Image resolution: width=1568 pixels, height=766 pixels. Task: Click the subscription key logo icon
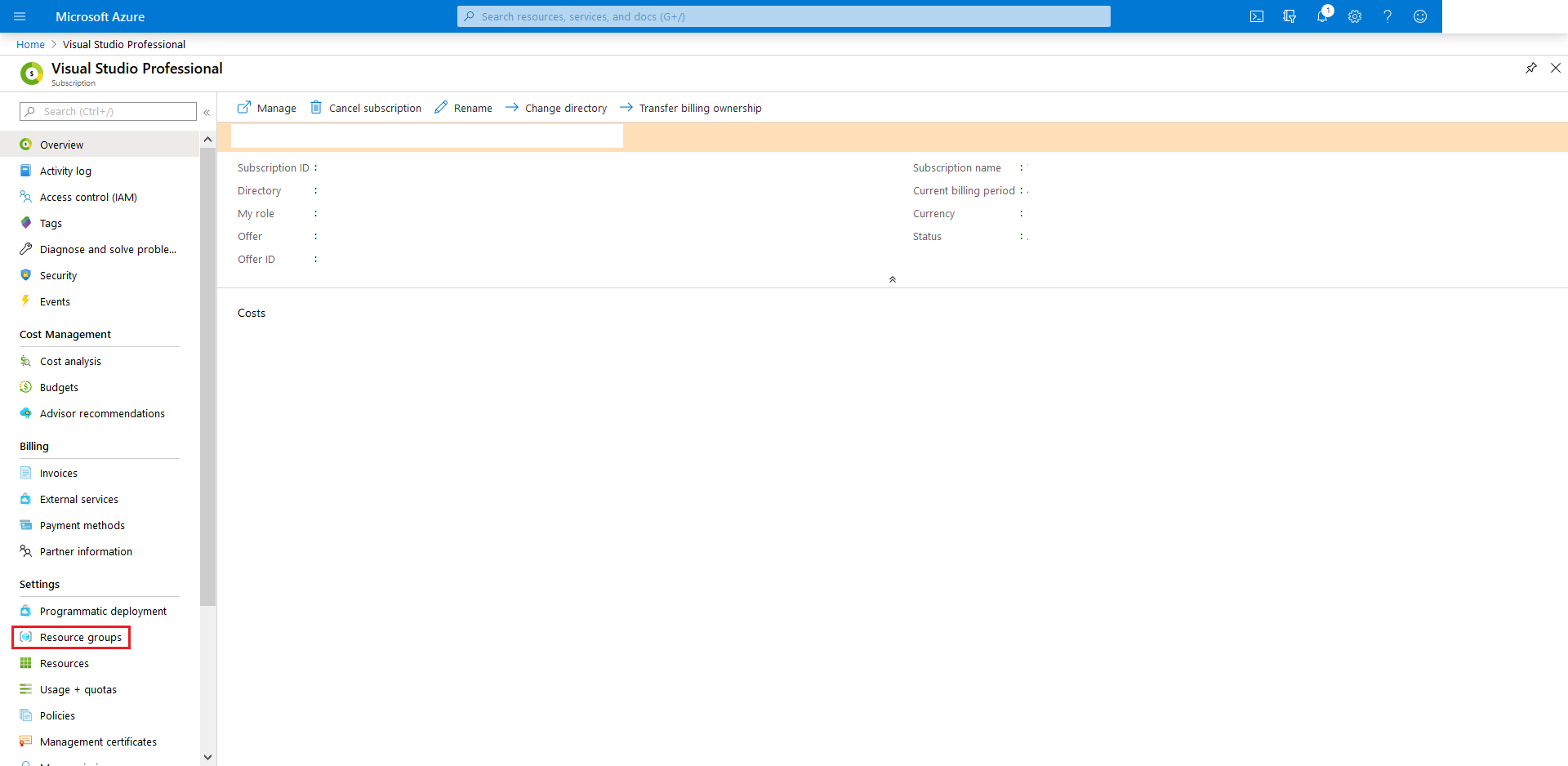click(x=32, y=73)
